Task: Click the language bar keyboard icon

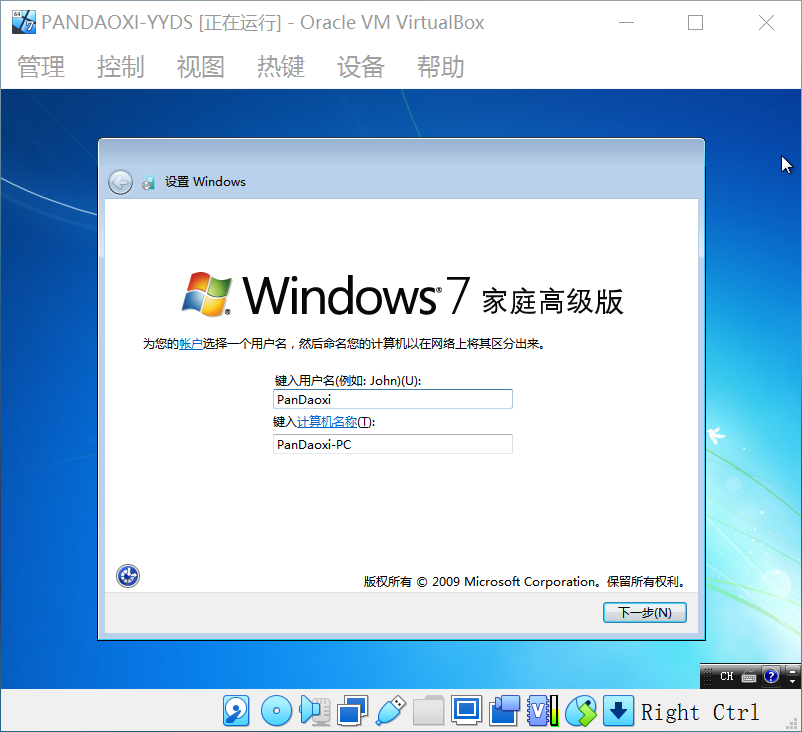Action: point(749,676)
